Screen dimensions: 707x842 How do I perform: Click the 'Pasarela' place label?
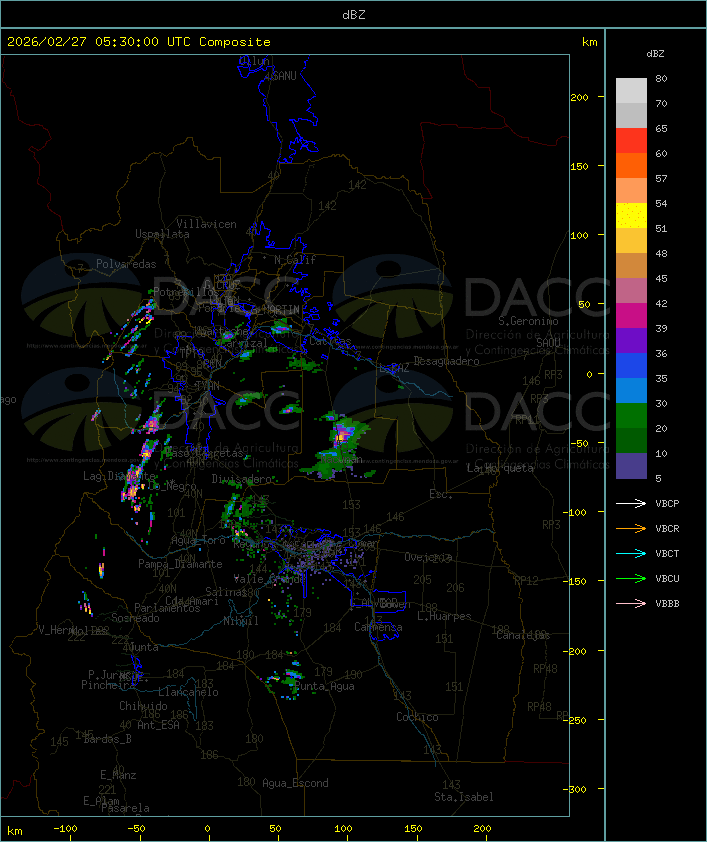(x=125, y=808)
